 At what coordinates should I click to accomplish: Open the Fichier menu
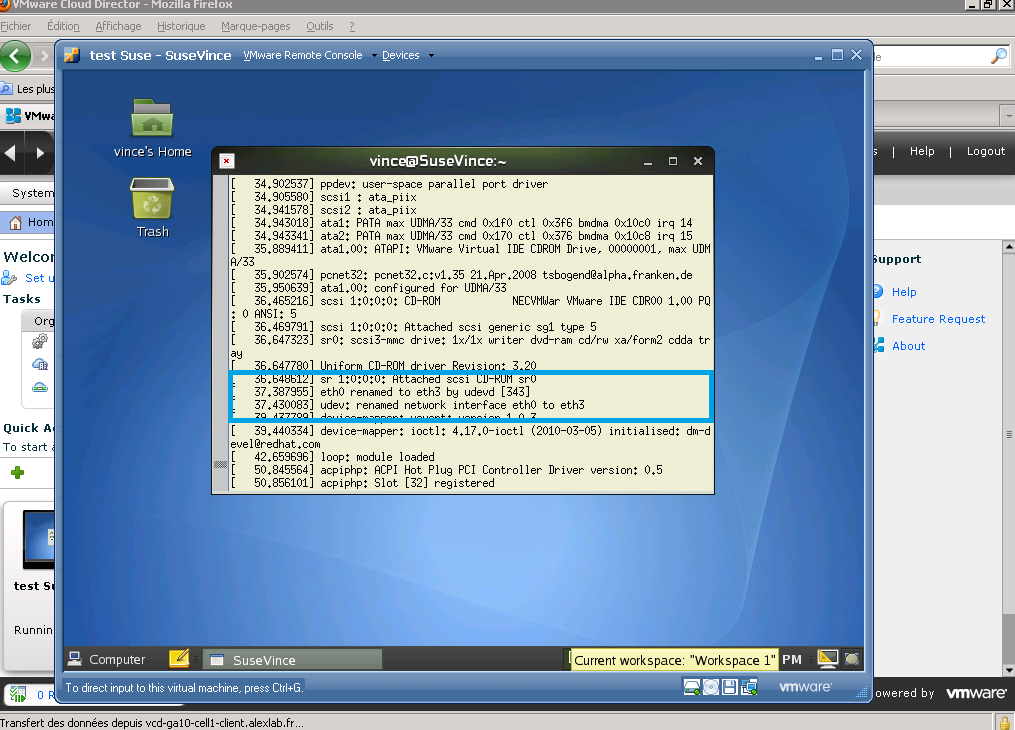point(16,26)
